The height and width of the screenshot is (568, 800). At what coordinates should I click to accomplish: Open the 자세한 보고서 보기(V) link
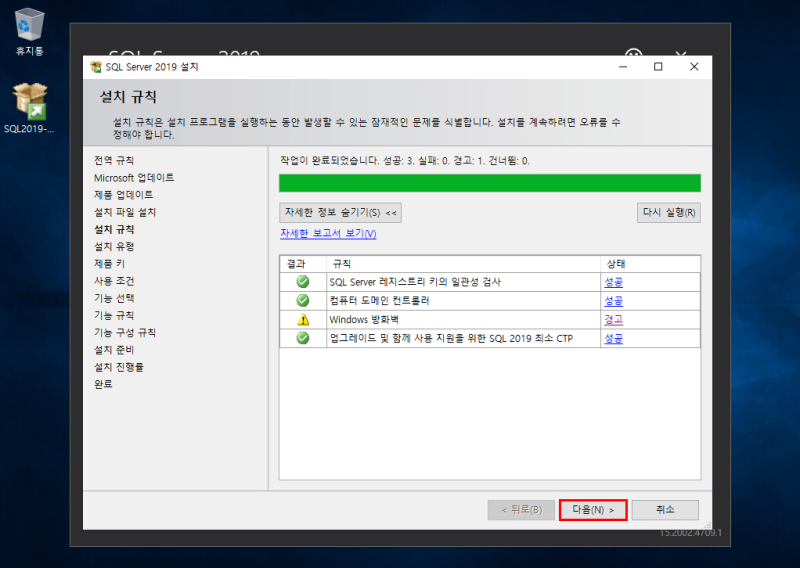click(328, 233)
